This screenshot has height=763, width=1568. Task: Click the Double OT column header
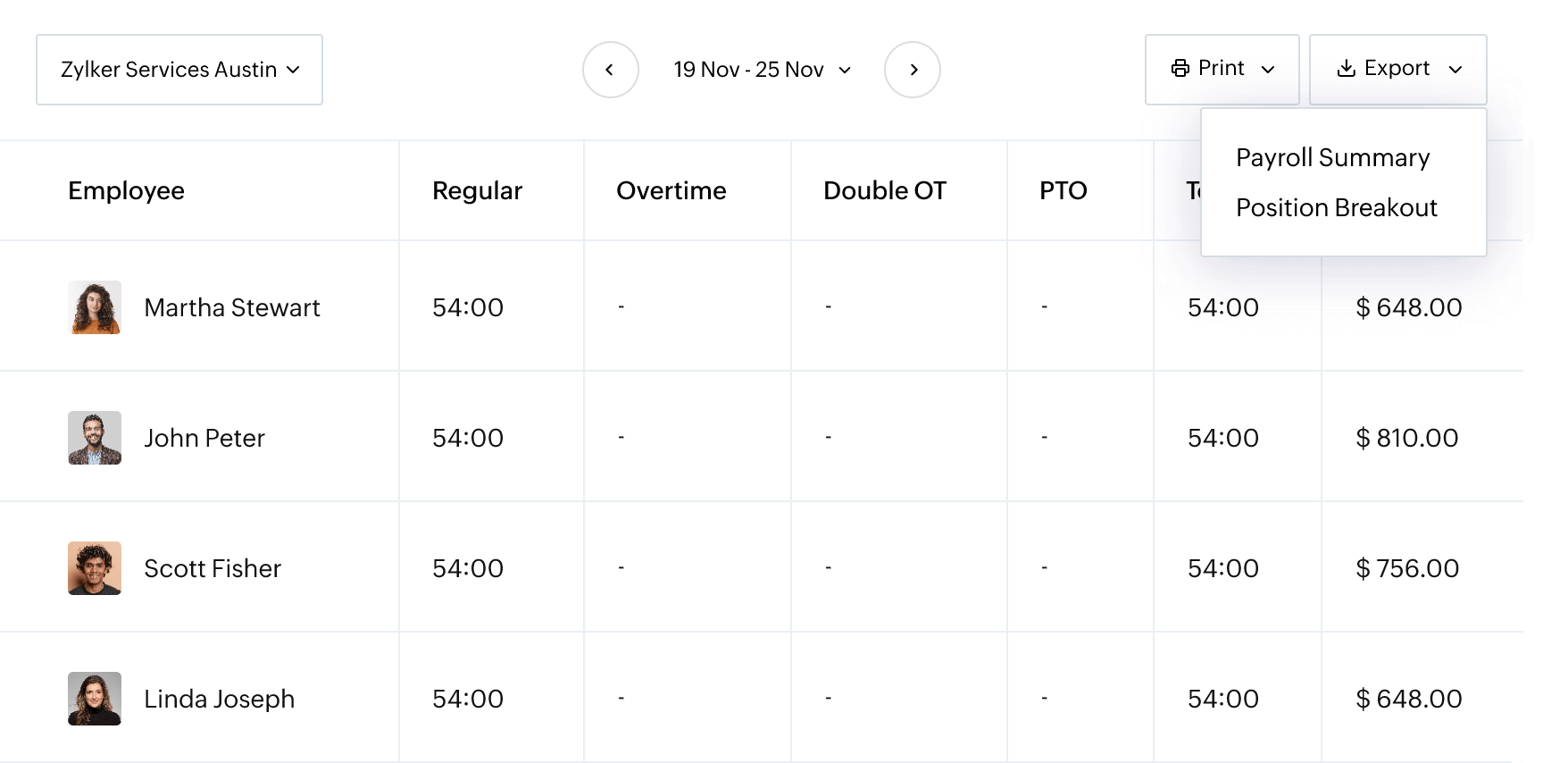point(884,190)
